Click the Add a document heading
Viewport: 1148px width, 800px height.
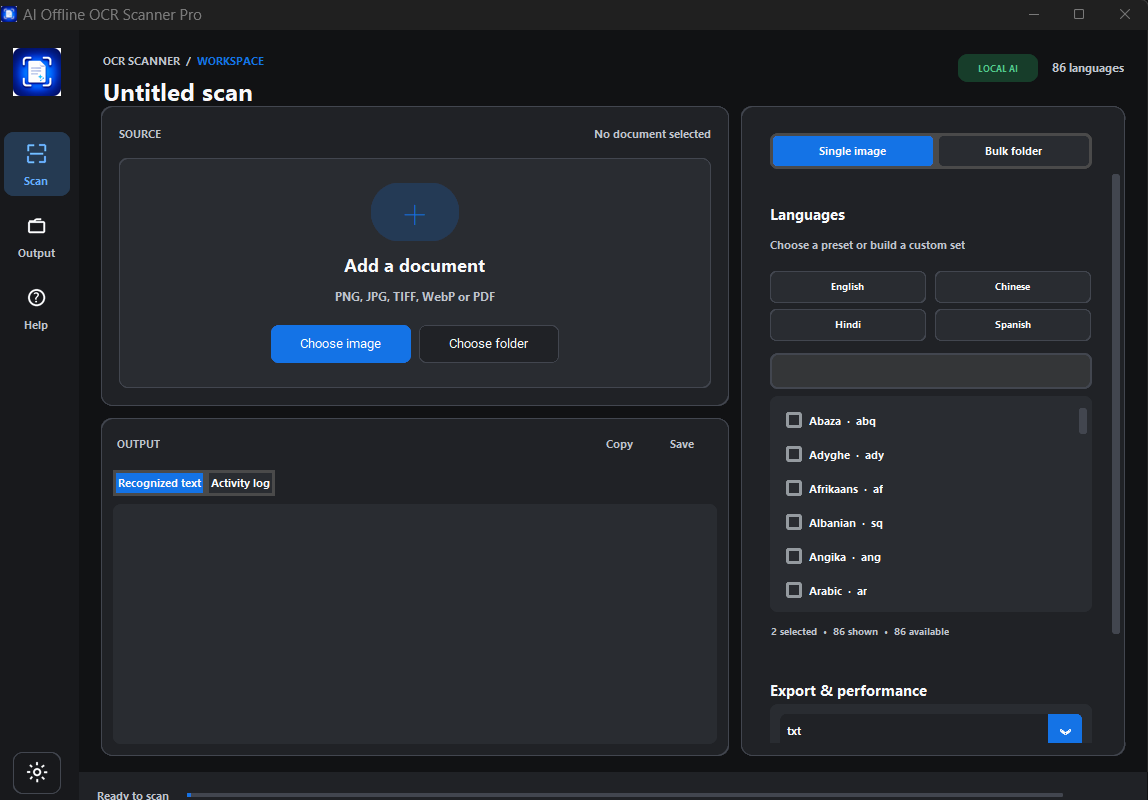click(415, 266)
